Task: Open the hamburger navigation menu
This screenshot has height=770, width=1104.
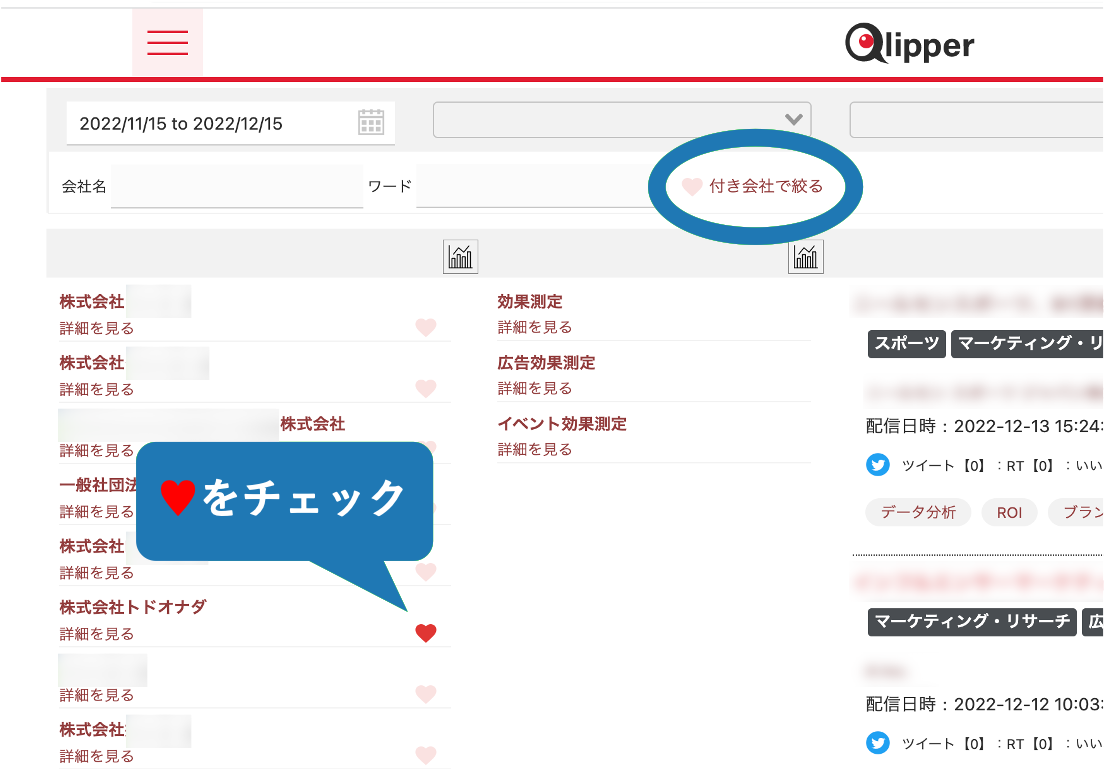Action: click(x=167, y=42)
